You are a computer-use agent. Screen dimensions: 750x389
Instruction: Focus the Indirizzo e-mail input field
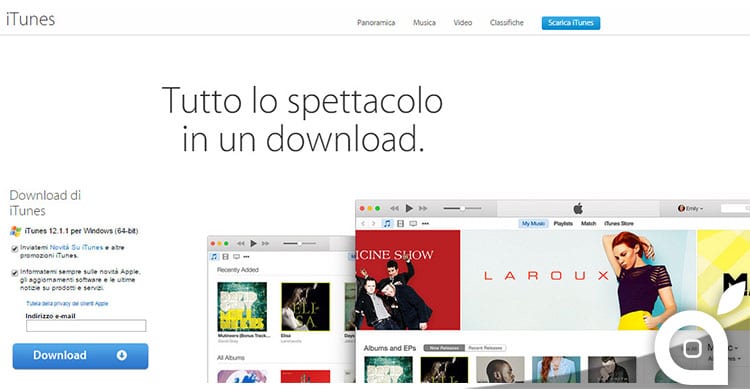tap(86, 326)
